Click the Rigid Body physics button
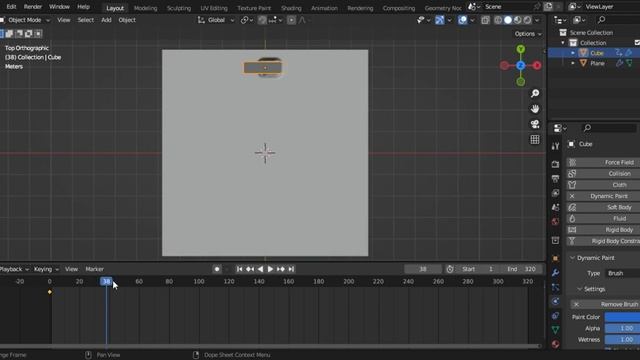Viewport: 640px width, 360px height. [603, 230]
